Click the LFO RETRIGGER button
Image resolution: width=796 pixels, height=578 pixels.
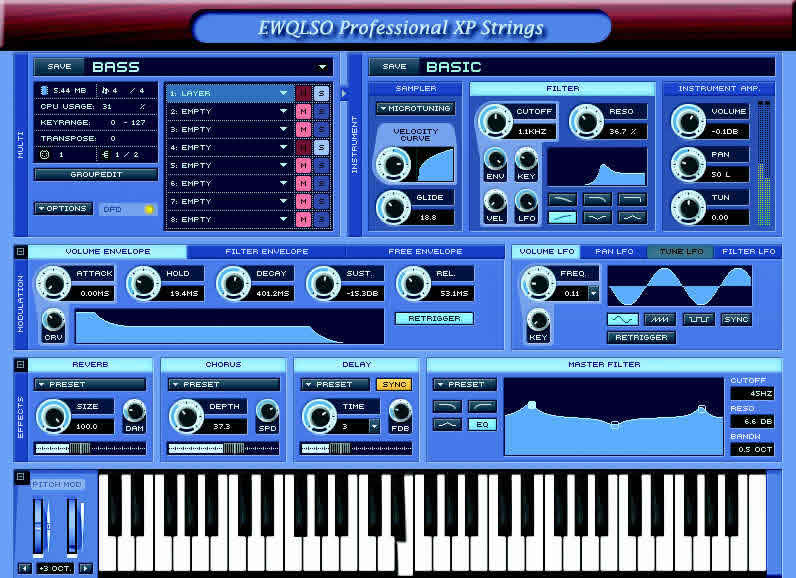(641, 337)
